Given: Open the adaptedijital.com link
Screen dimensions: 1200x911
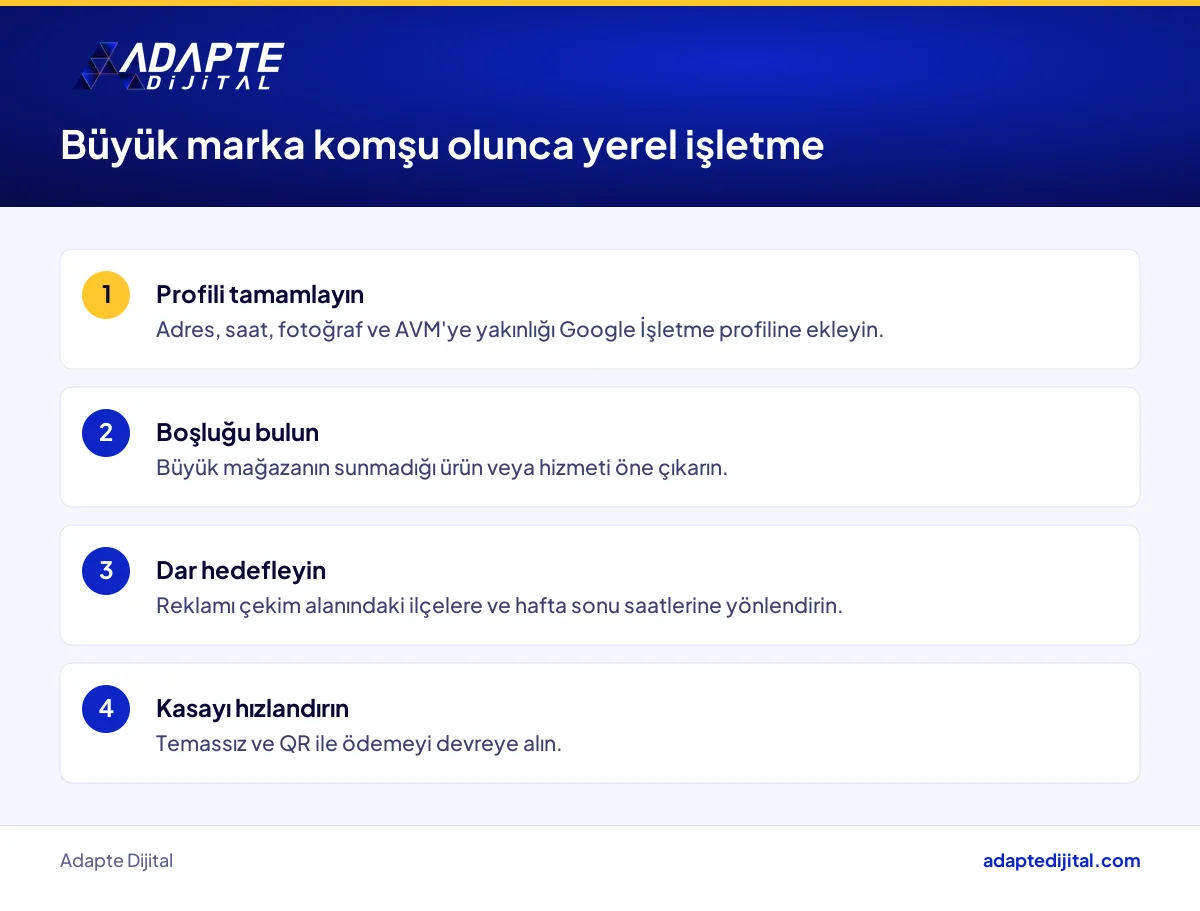Looking at the screenshot, I should 1061,861.
